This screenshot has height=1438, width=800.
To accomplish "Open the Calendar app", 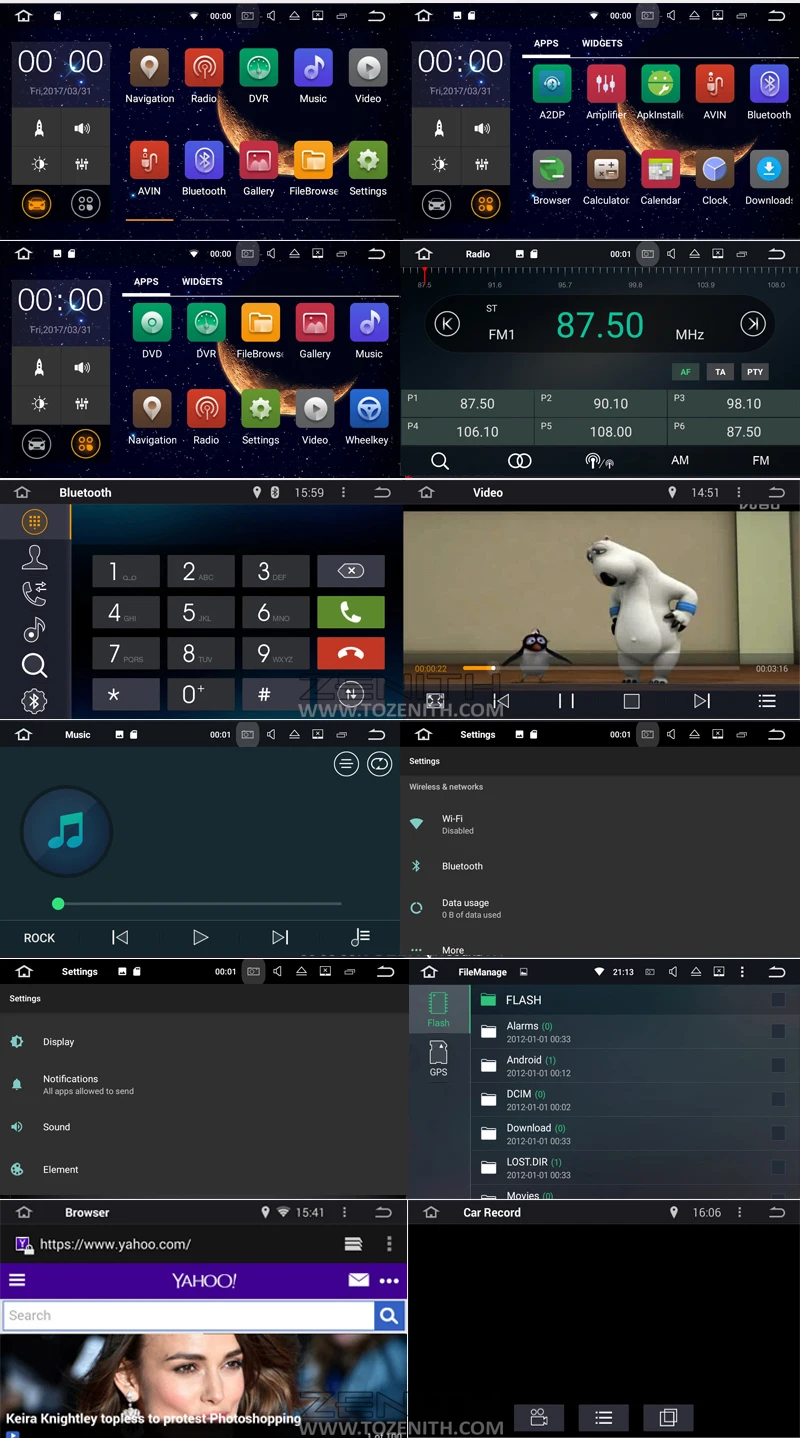I will [660, 170].
